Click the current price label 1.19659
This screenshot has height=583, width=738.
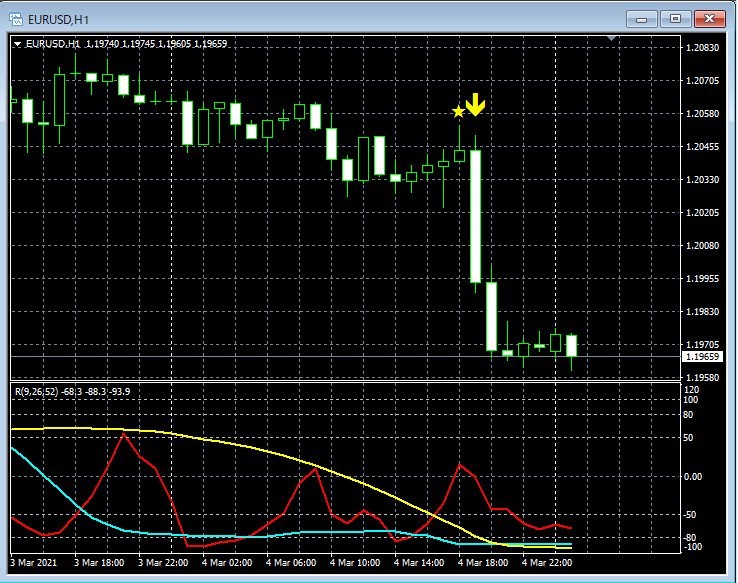click(702, 357)
